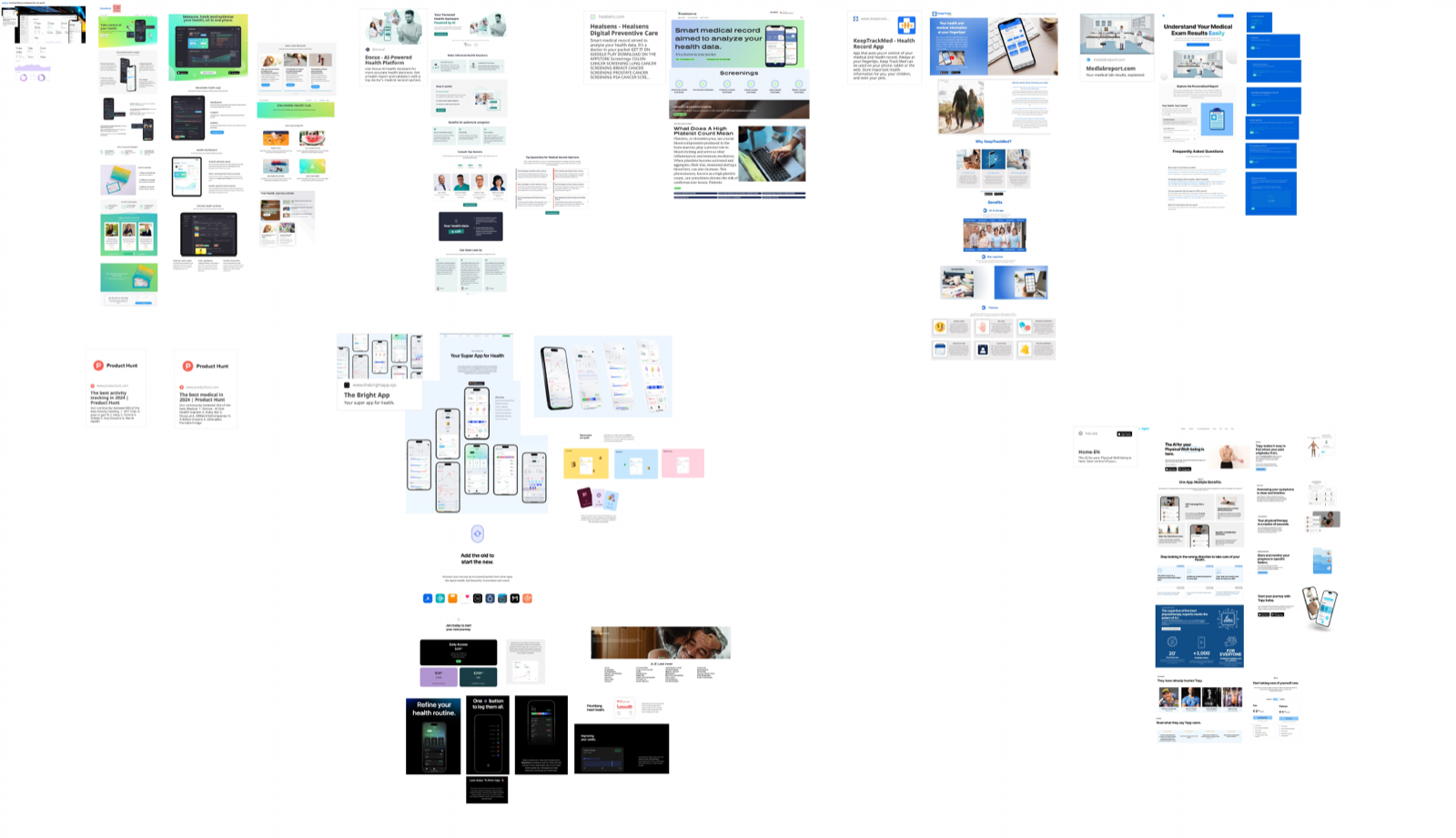Click the dark ID badge feature icon

982,349
